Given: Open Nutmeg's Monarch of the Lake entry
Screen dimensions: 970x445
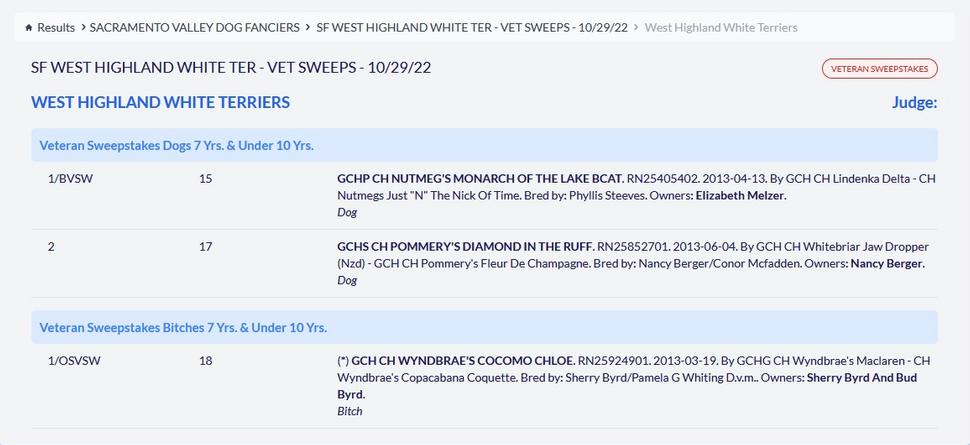Looking at the screenshot, I should [x=480, y=178].
